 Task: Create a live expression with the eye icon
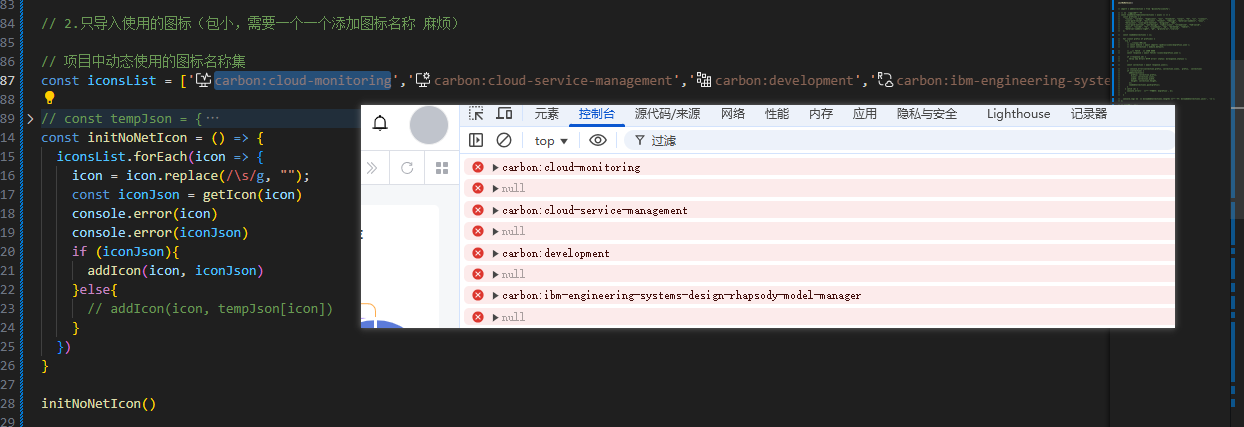coord(598,141)
